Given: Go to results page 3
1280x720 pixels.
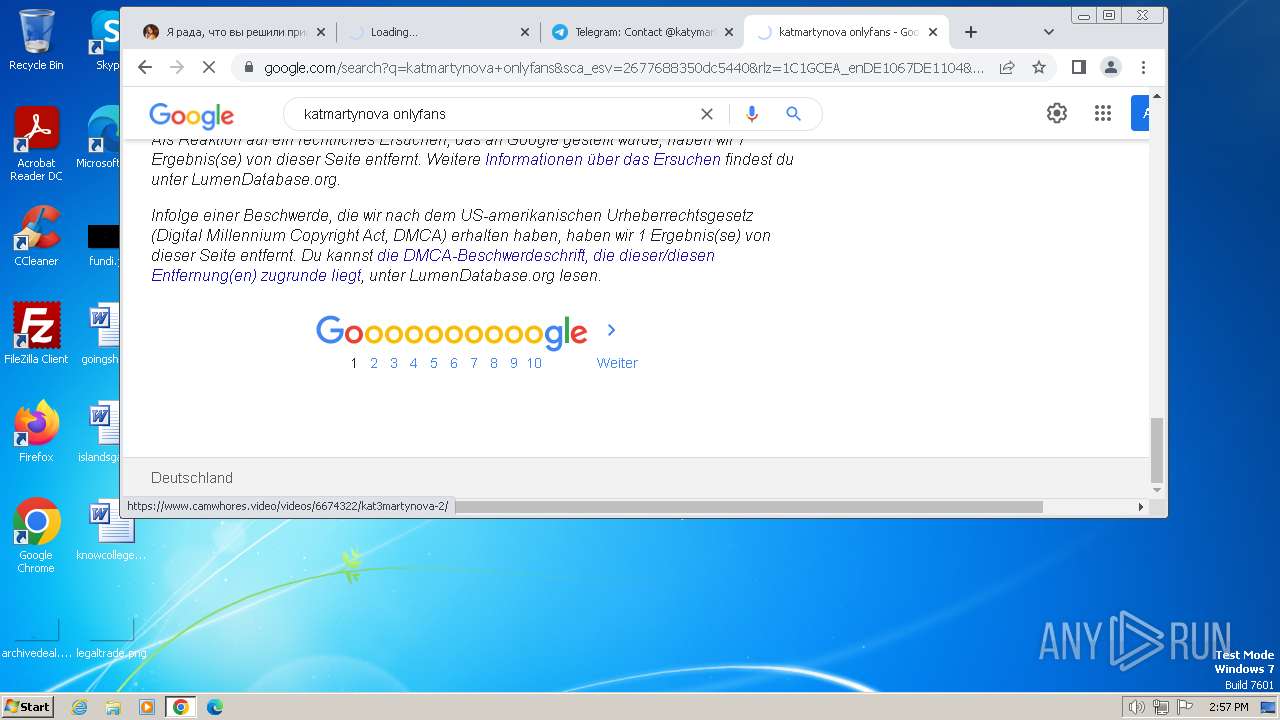Looking at the screenshot, I should (394, 363).
